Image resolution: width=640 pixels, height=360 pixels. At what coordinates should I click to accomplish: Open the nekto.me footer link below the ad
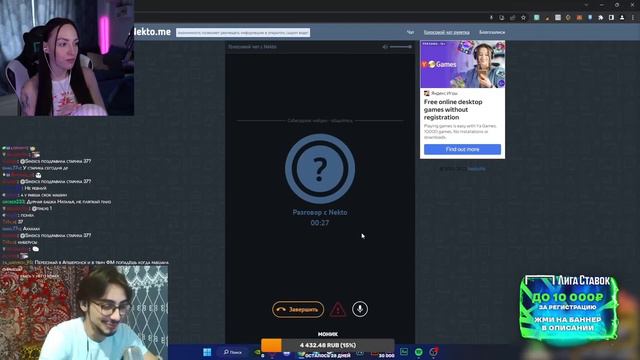[476, 169]
